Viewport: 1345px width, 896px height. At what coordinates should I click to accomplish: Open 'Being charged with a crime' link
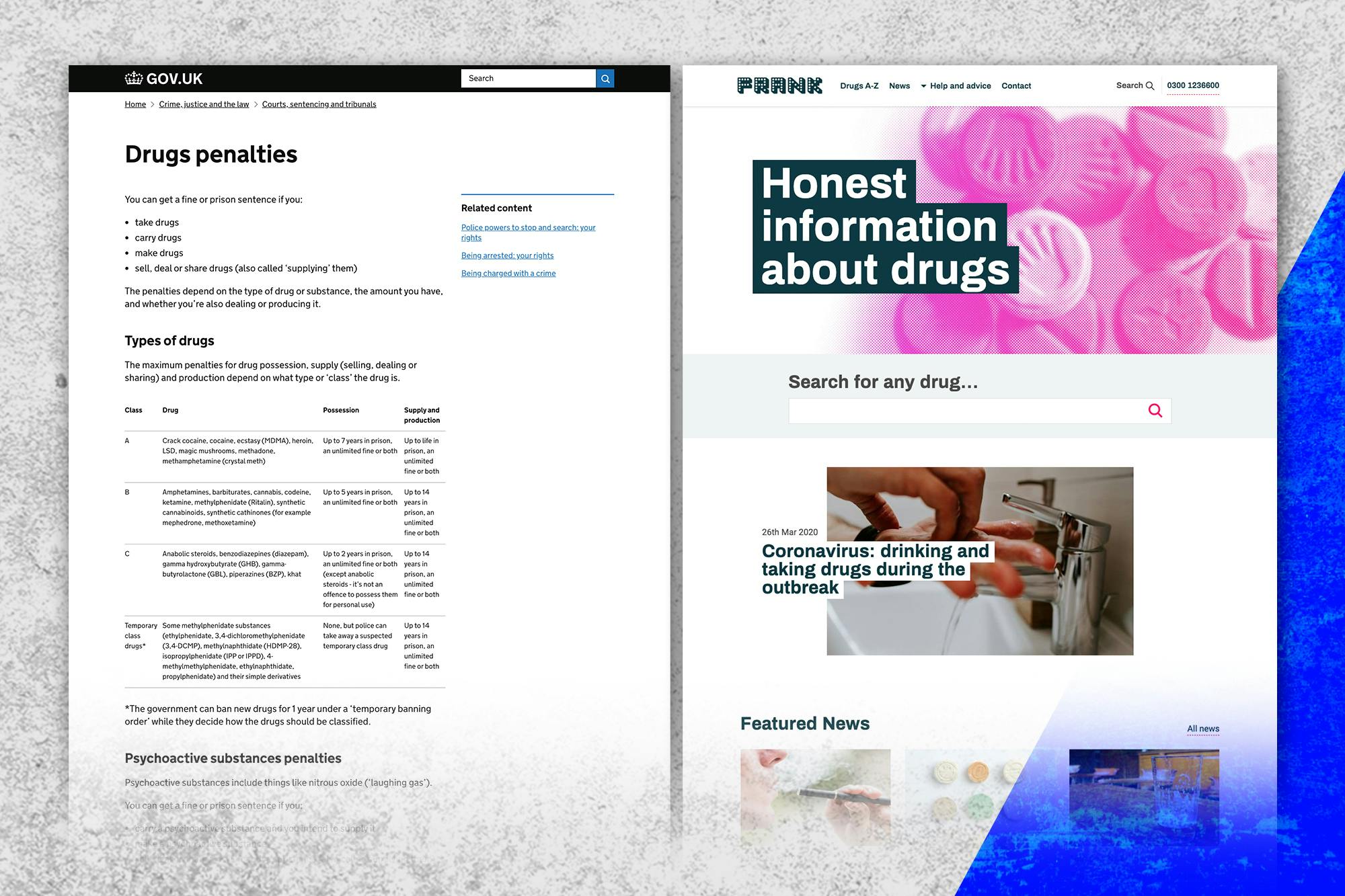pos(508,274)
